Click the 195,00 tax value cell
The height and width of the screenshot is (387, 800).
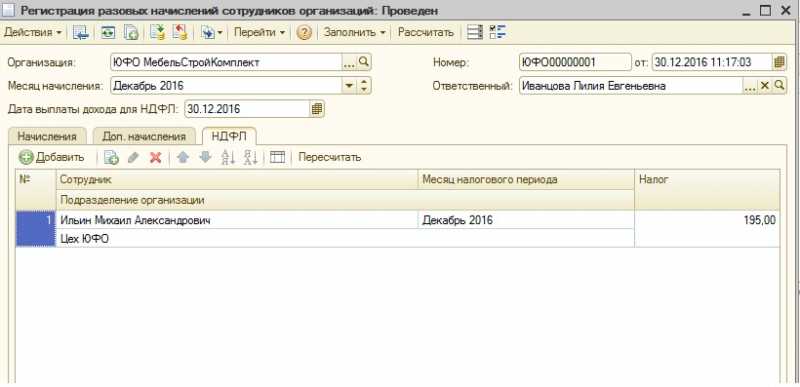click(x=707, y=229)
